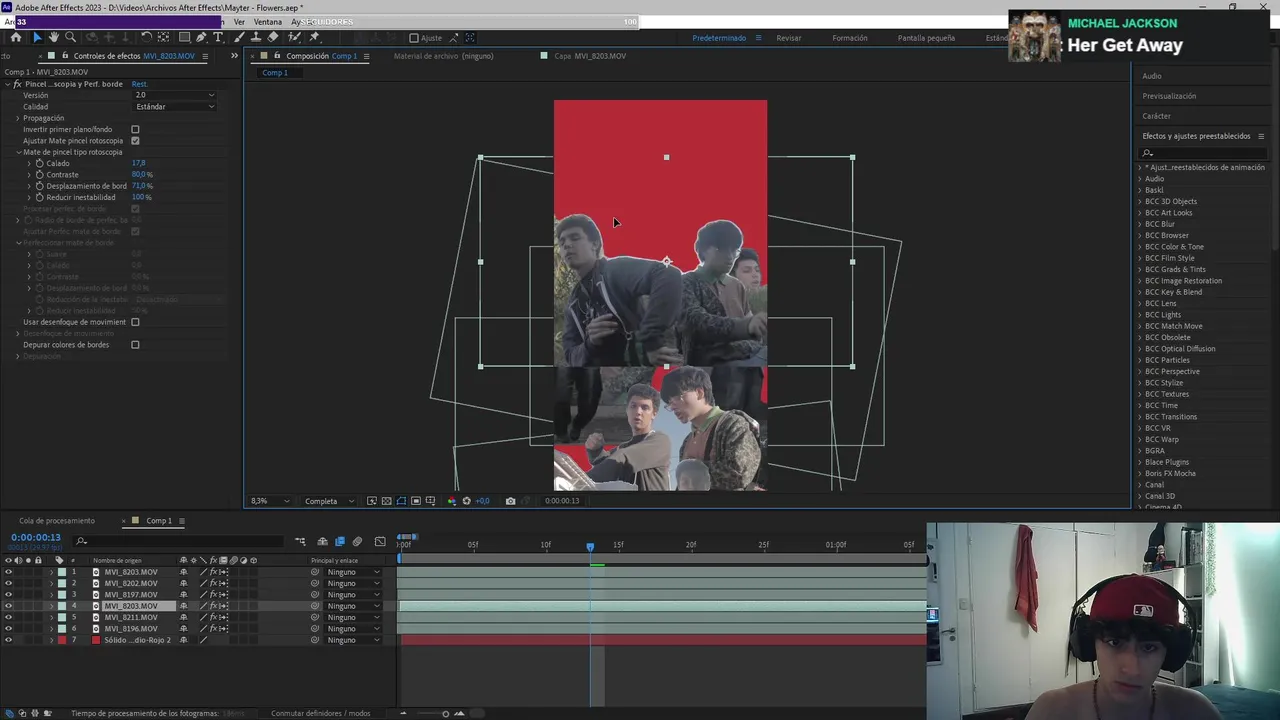Toggle fx switch on MVI_8202.MOV layer
This screenshot has height=720, width=1280.
tap(213, 583)
